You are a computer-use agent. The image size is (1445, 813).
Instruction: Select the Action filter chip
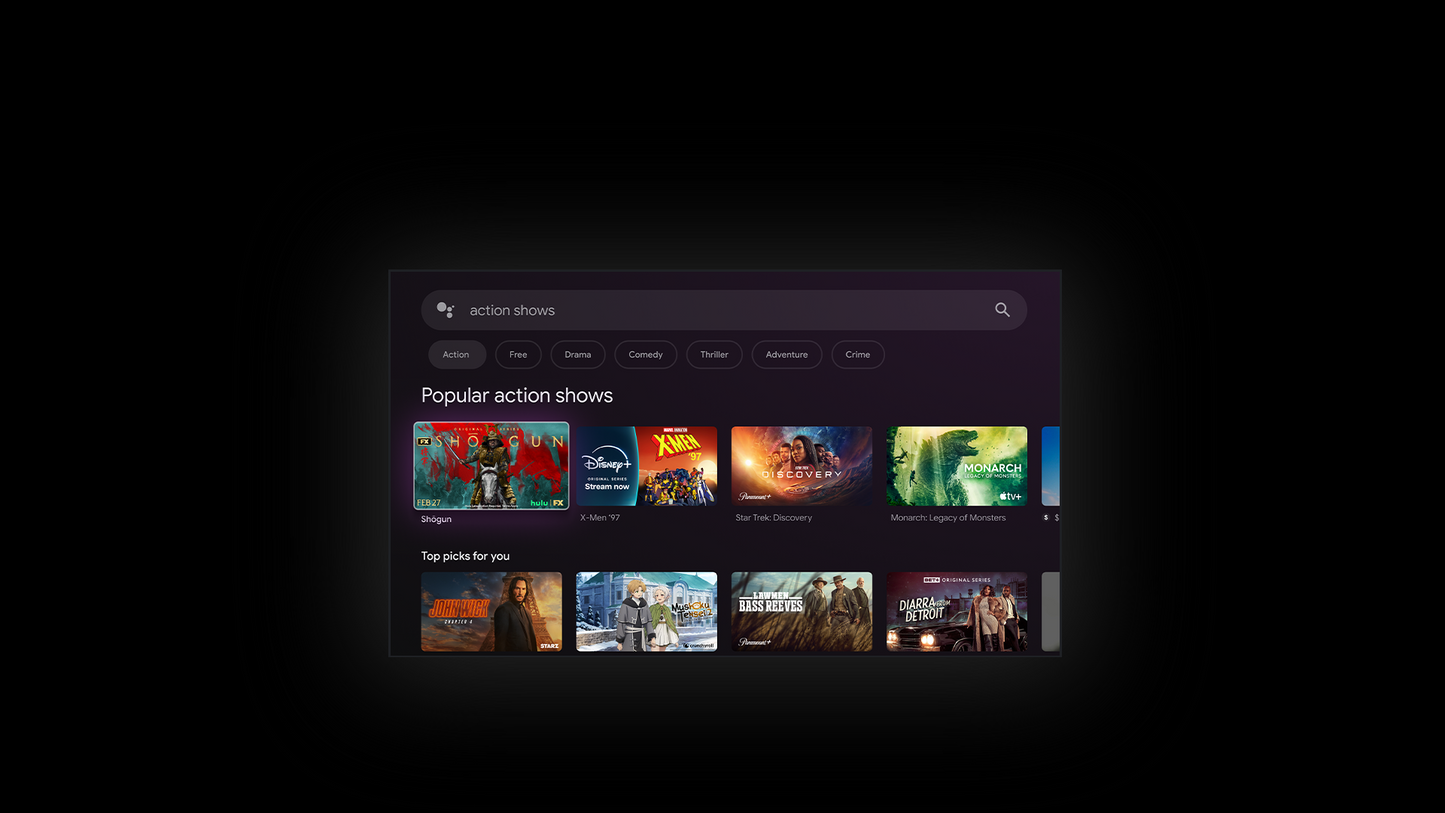456,354
